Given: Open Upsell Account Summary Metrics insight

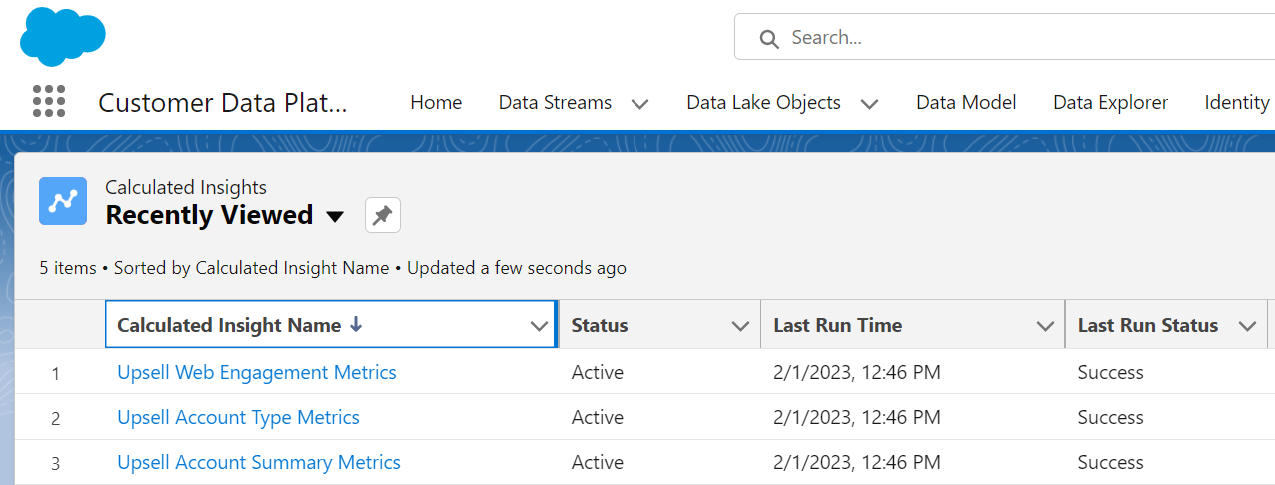Looking at the screenshot, I should [x=259, y=462].
